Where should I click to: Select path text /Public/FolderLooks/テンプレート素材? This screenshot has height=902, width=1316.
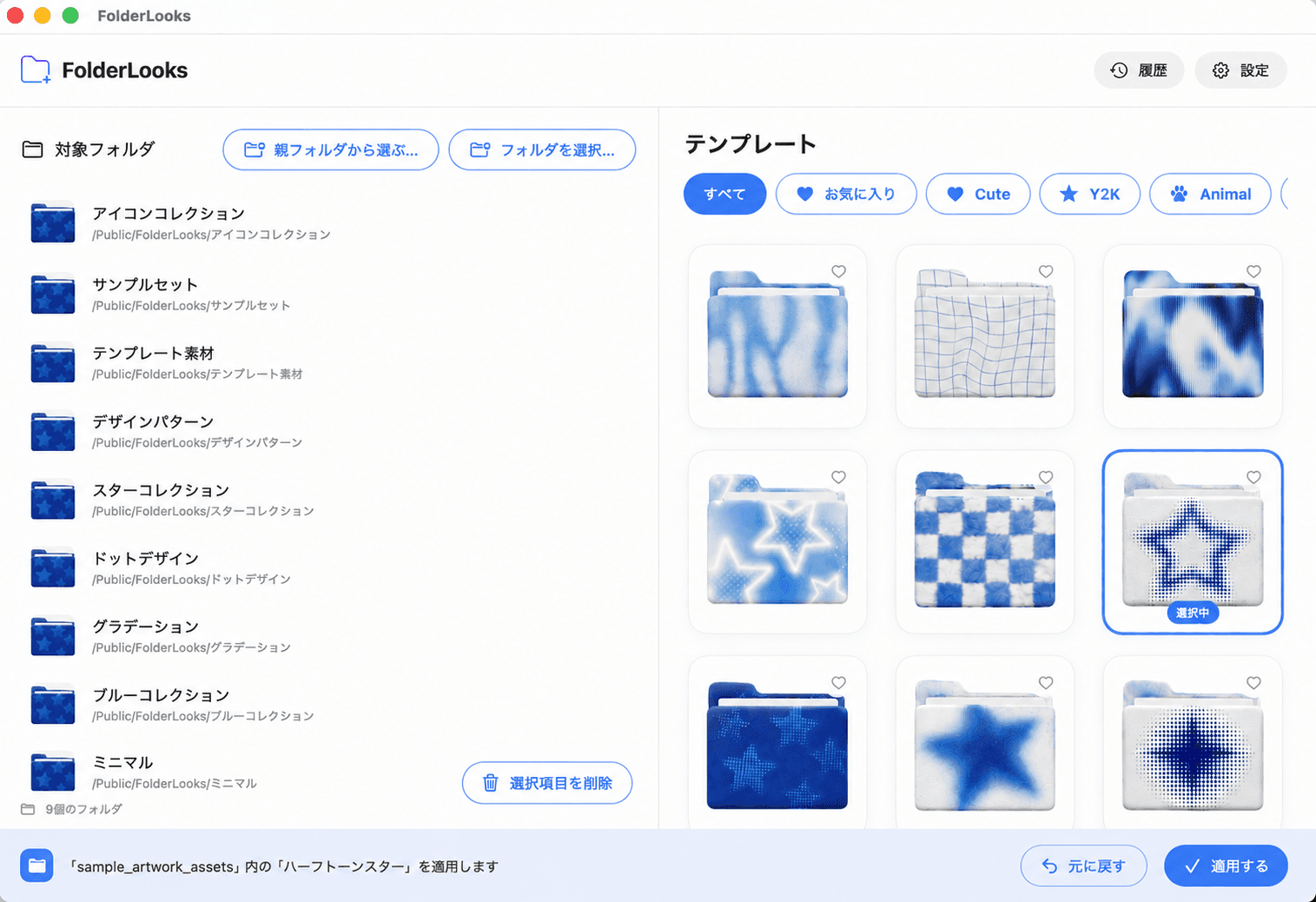click(x=197, y=375)
